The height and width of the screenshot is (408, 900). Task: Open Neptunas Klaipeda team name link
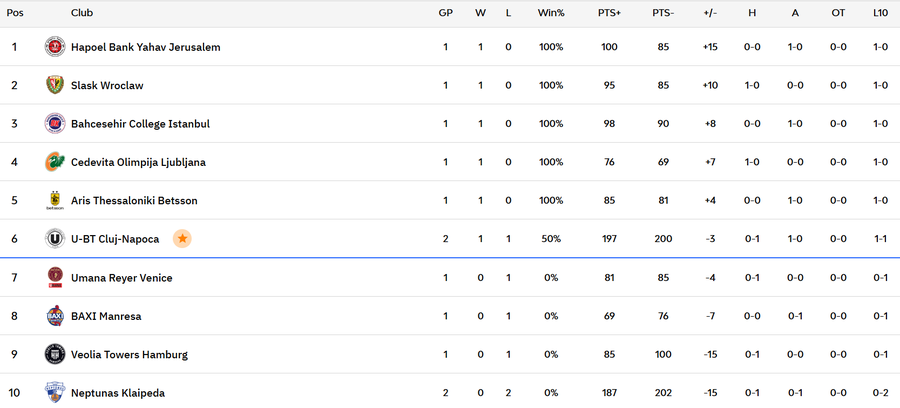click(117, 393)
